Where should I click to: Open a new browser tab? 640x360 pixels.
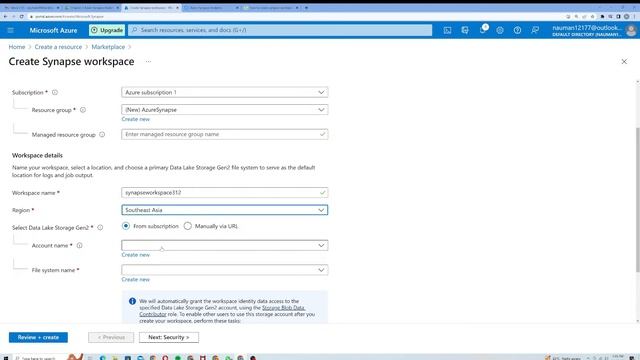point(306,8)
